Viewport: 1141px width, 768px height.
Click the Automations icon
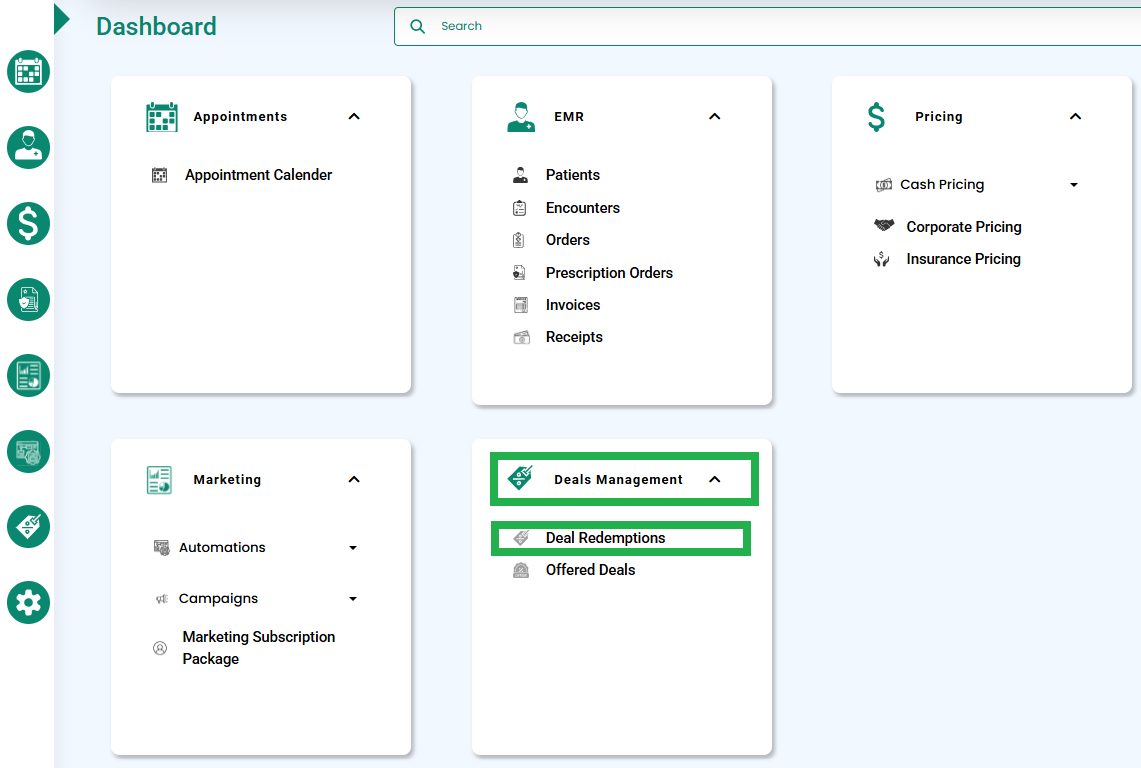point(162,547)
